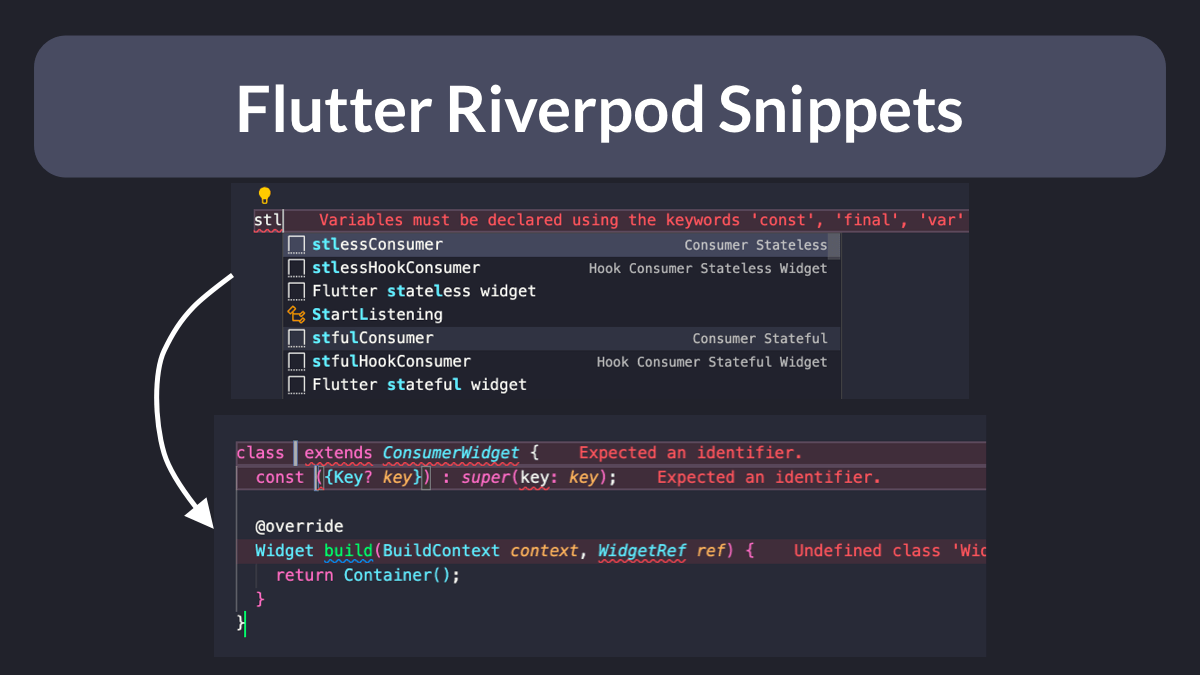Click the 'Consumer Stateless' description text
This screenshot has height=675, width=1200.
coord(756,245)
